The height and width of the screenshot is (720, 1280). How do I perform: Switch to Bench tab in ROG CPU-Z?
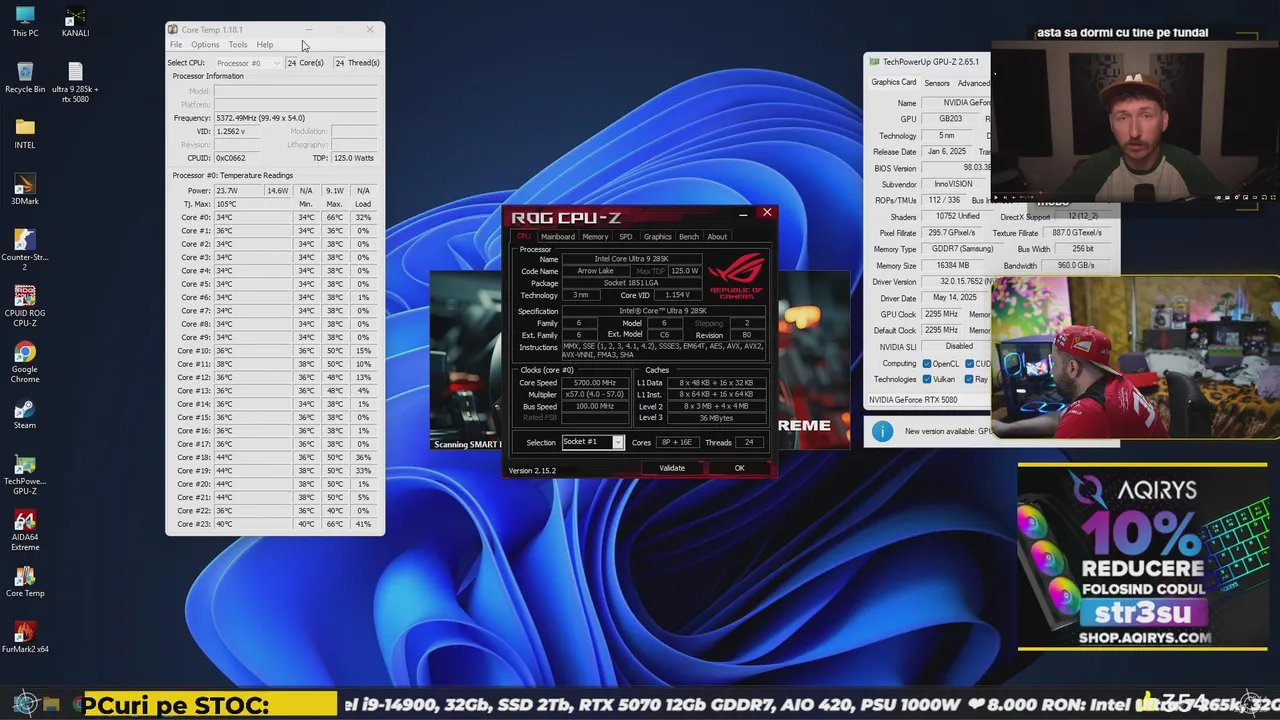click(689, 237)
